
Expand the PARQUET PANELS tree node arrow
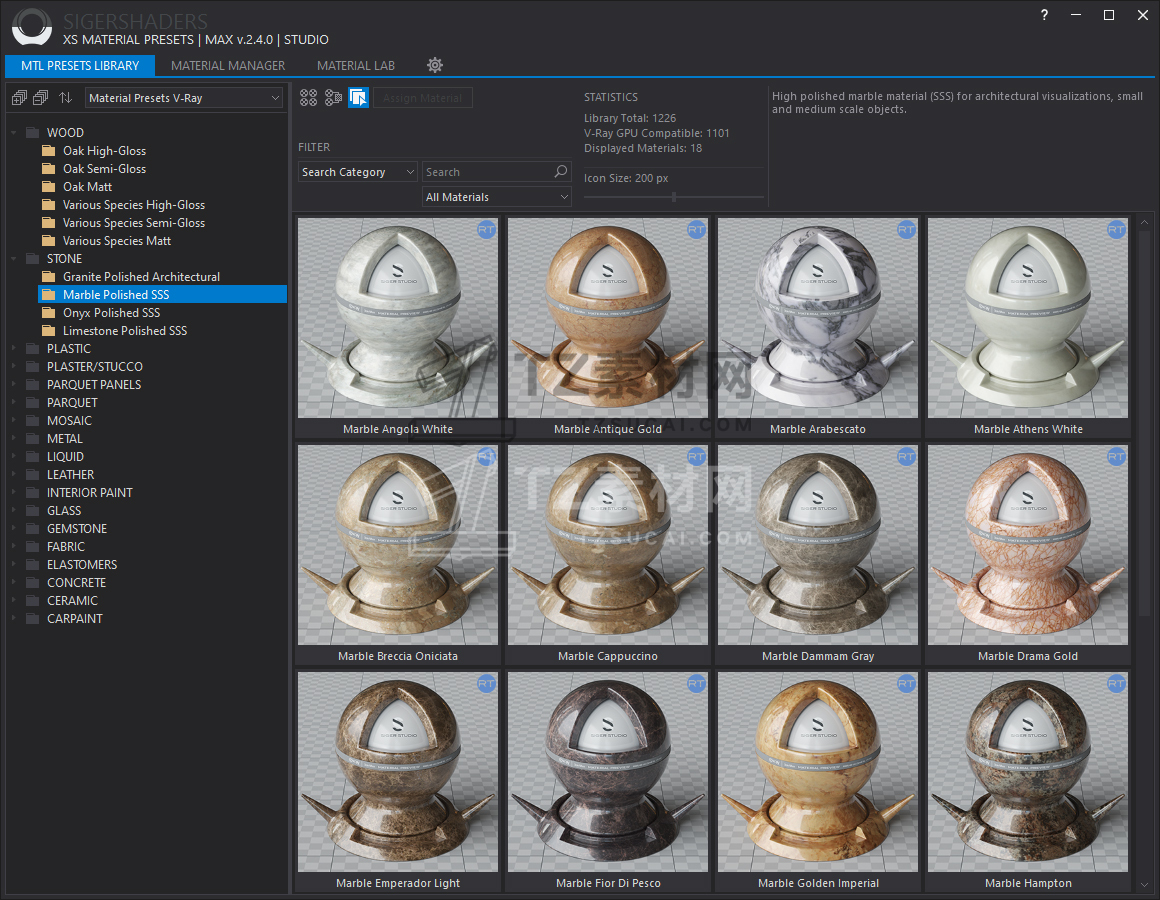tap(13, 385)
